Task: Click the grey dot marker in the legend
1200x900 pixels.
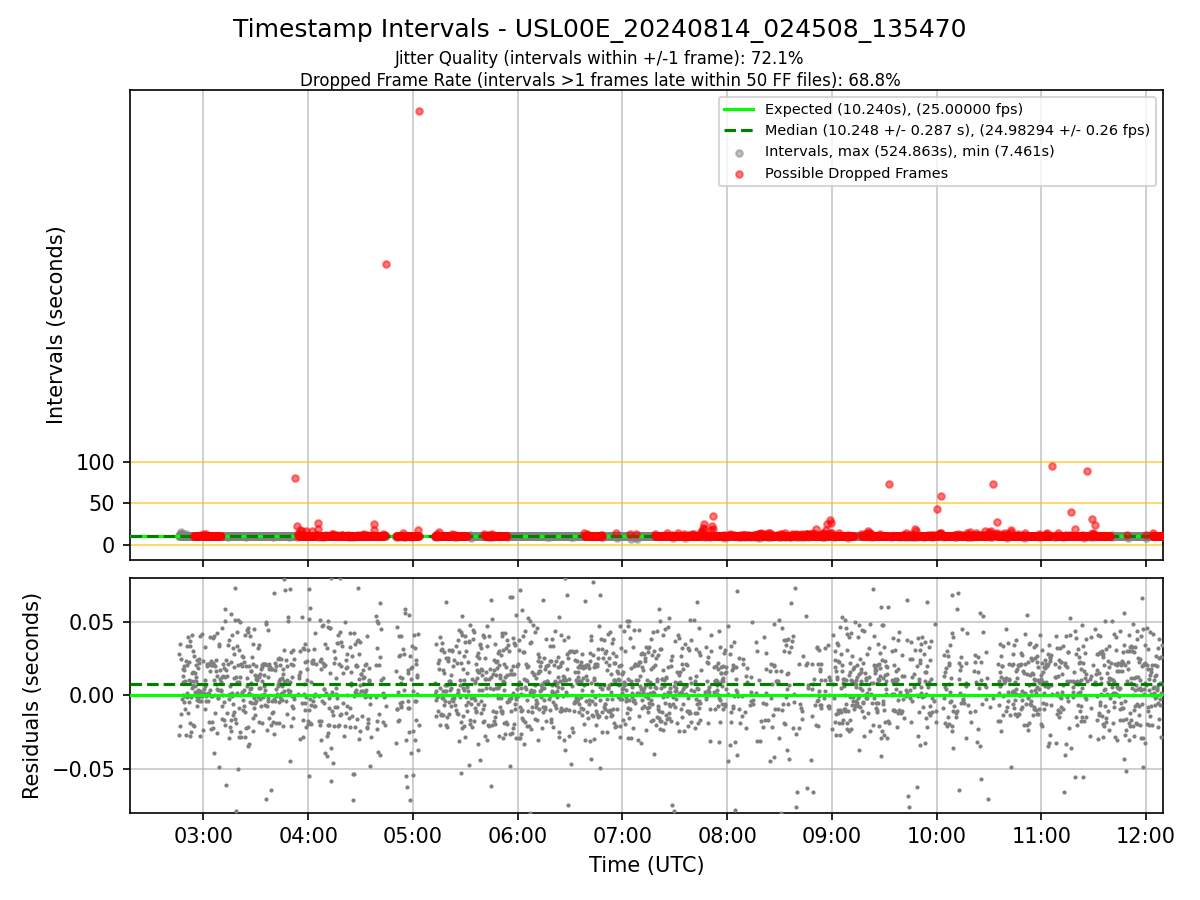Action: 739,153
